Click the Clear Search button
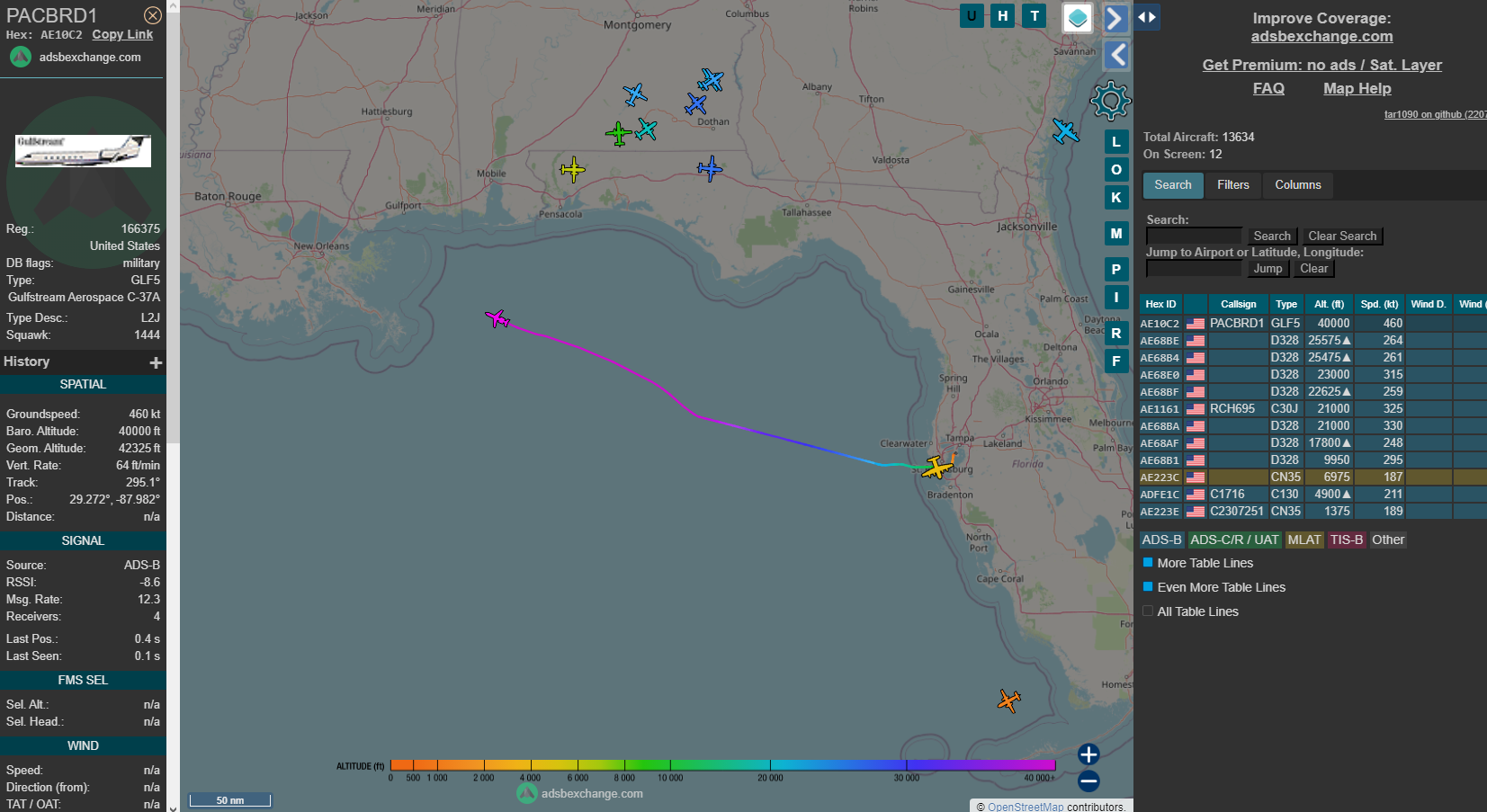This screenshot has height=812, width=1487. 1342,236
